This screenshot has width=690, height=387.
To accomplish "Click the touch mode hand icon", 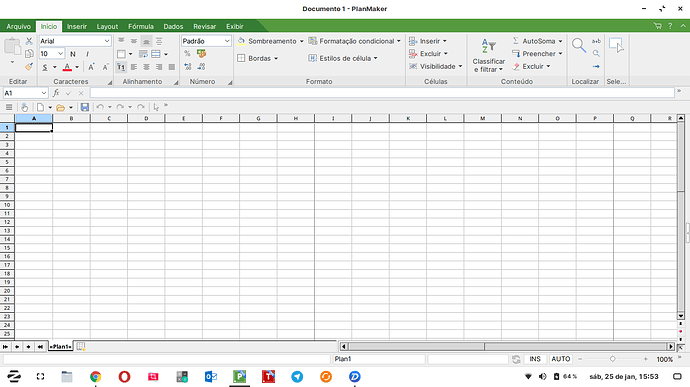I will [x=25, y=107].
